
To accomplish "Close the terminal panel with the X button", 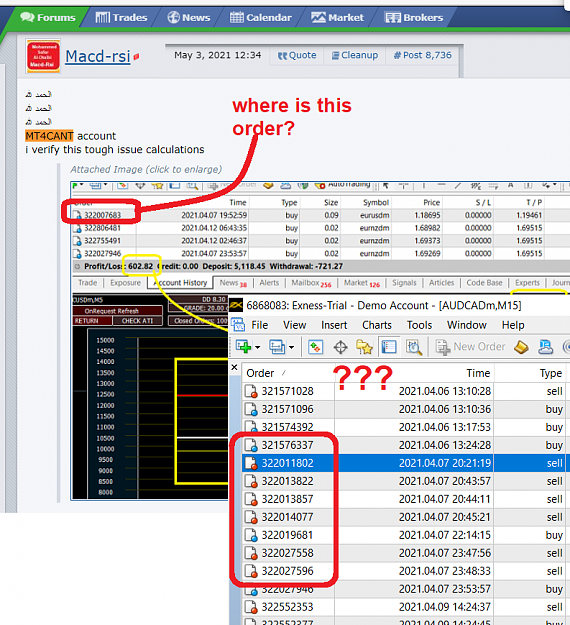I will (x=234, y=367).
